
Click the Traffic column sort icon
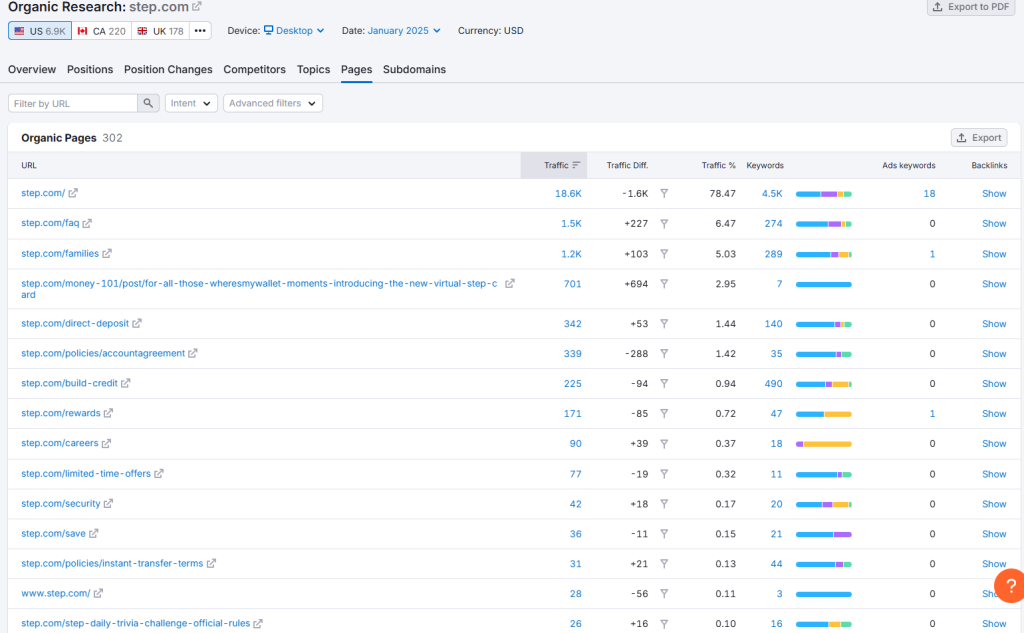coord(576,165)
